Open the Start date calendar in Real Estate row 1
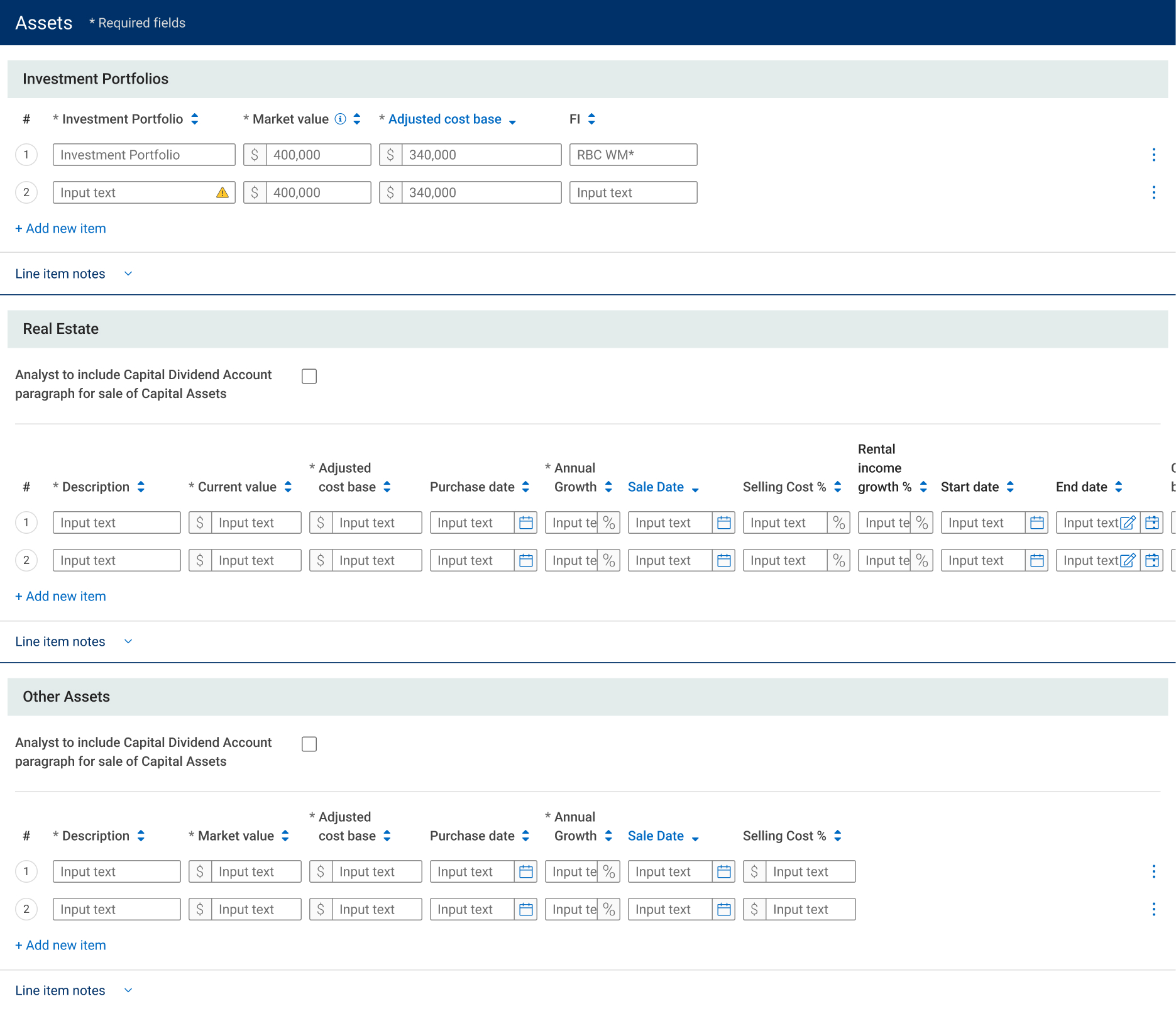 pyautogui.click(x=1037, y=522)
